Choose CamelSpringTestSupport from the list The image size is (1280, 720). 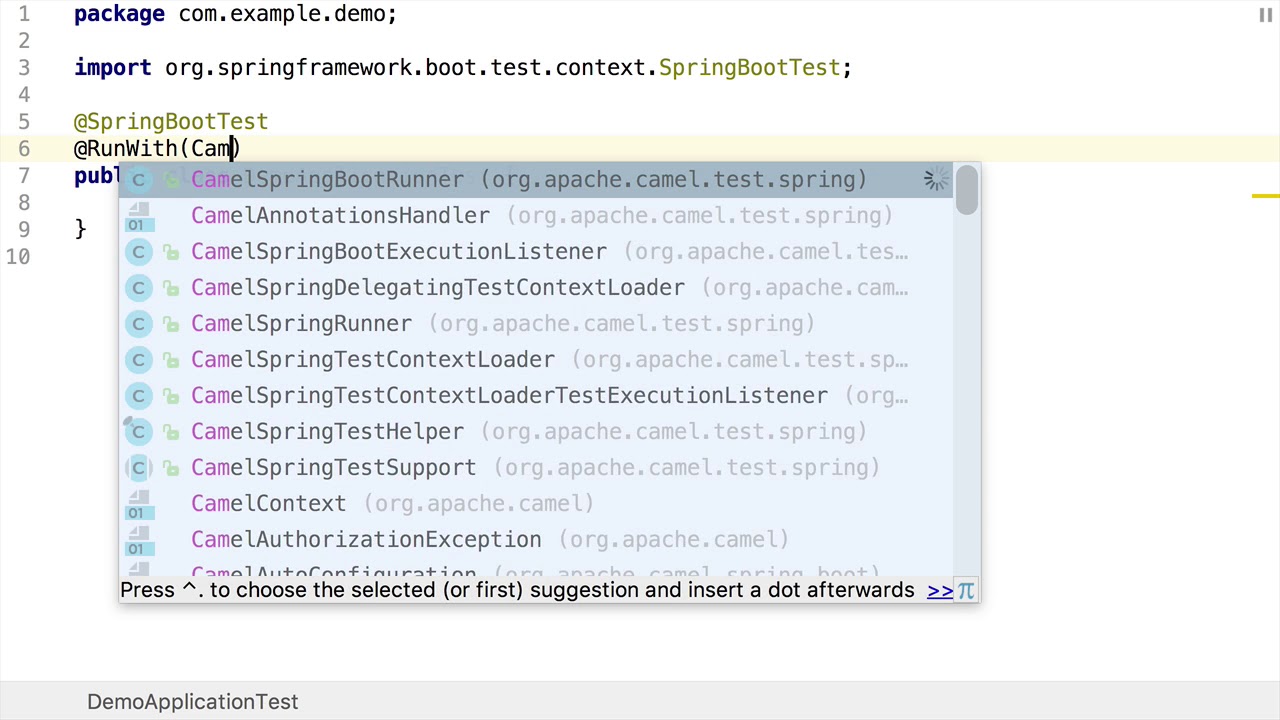[536, 468]
